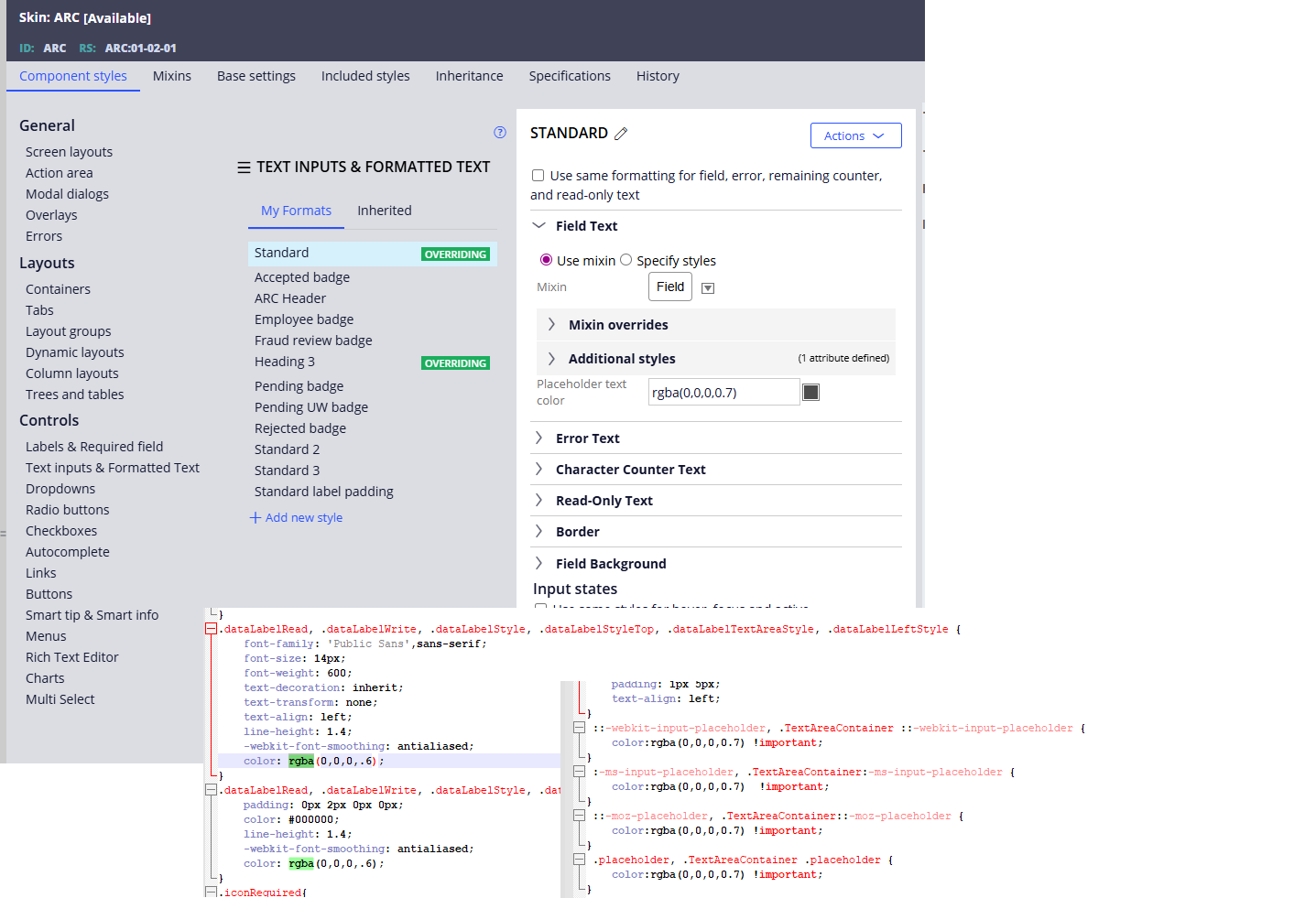The width and height of the screenshot is (1316, 898).
Task: Open the Actions dropdown menu
Action: coord(855,135)
